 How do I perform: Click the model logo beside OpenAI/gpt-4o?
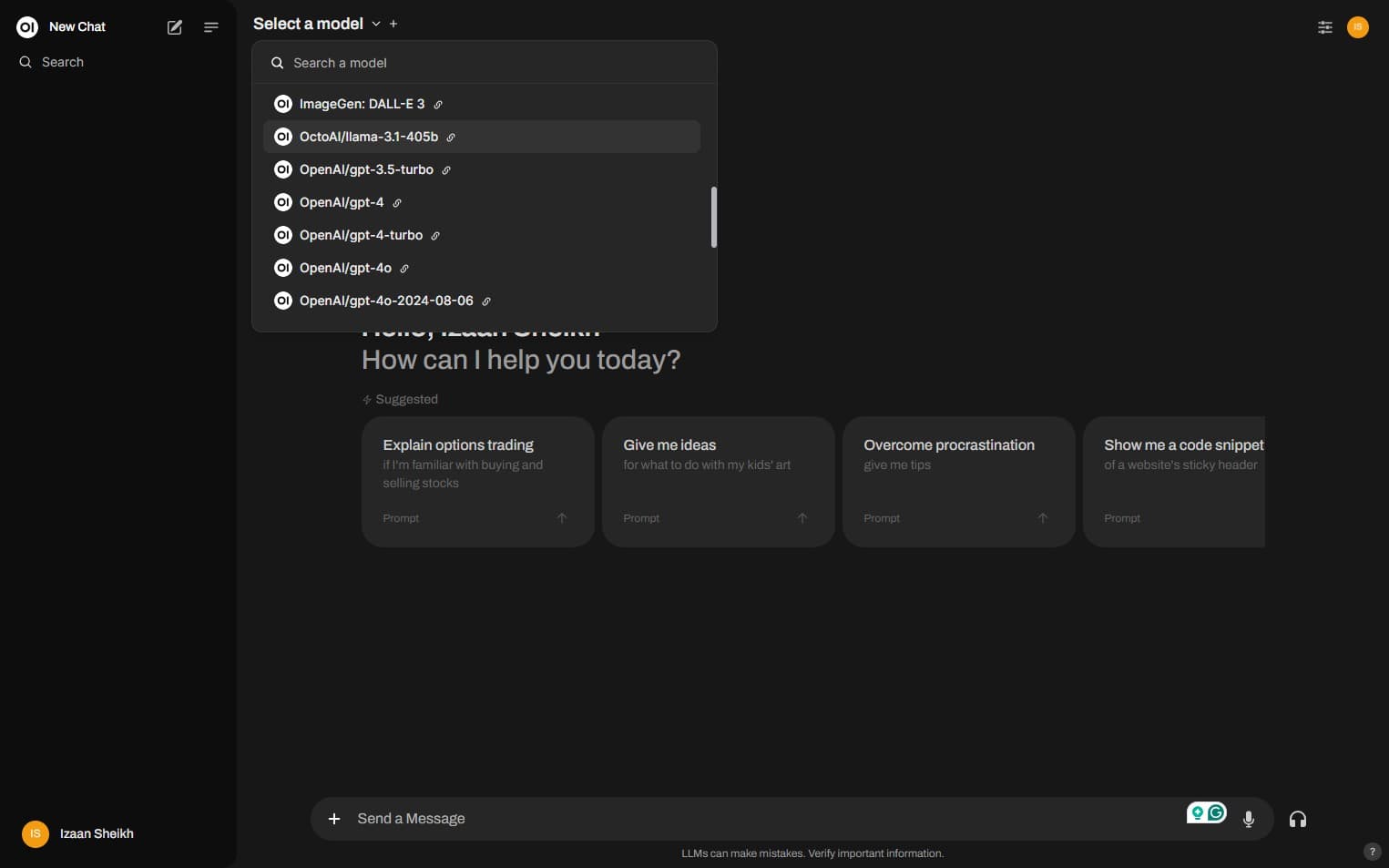pyautogui.click(x=283, y=268)
